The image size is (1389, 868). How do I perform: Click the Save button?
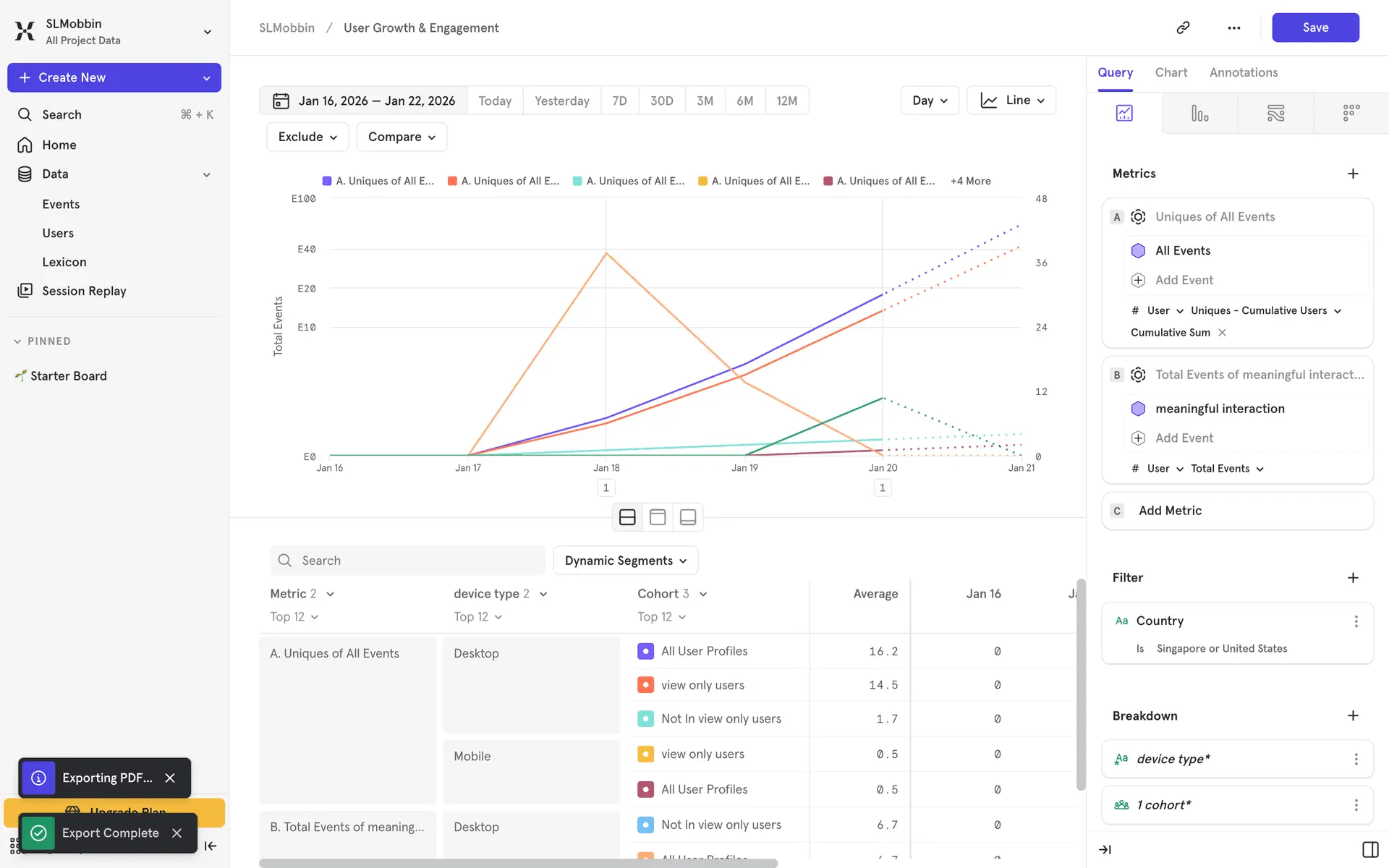[1314, 27]
